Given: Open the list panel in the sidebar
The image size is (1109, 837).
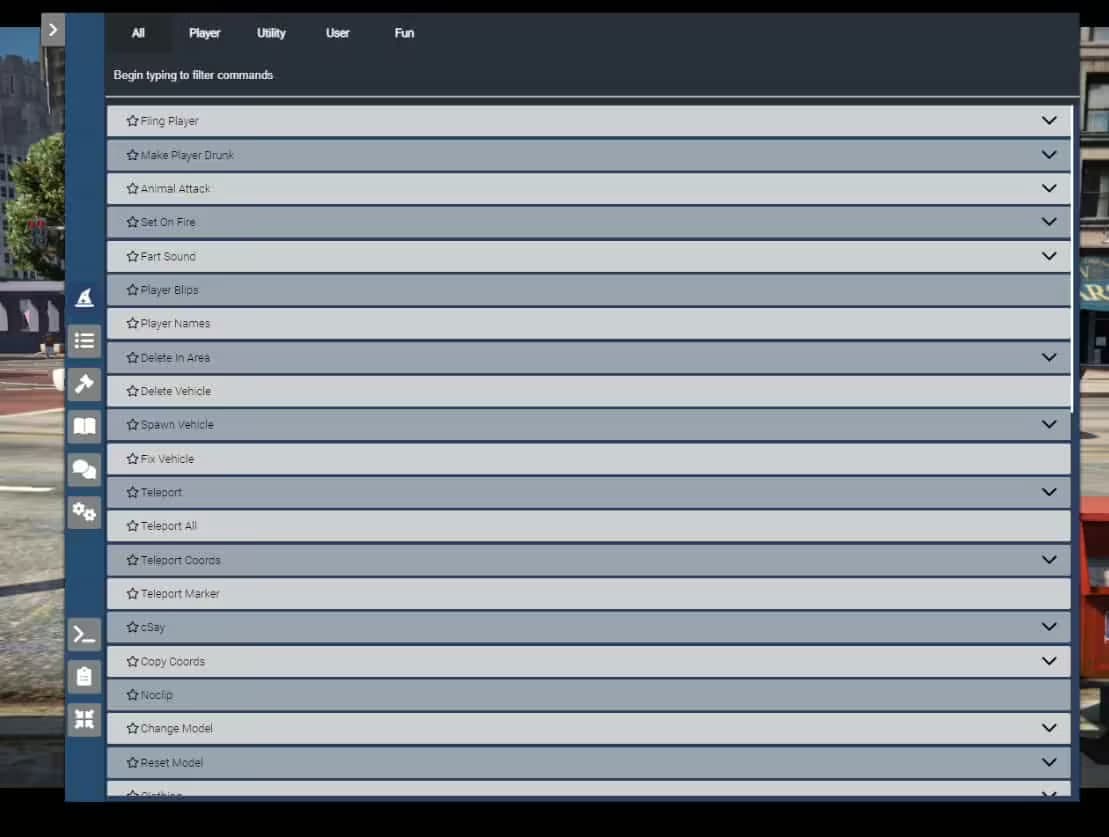Looking at the screenshot, I should click(84, 340).
